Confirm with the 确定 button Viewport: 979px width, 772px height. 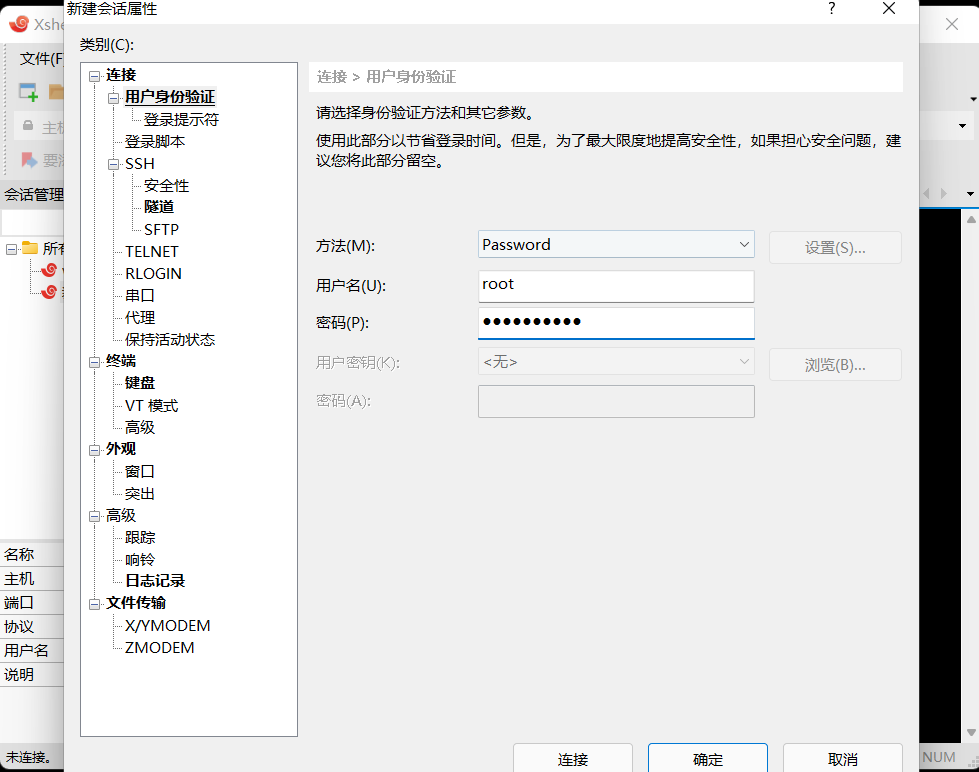click(x=707, y=759)
